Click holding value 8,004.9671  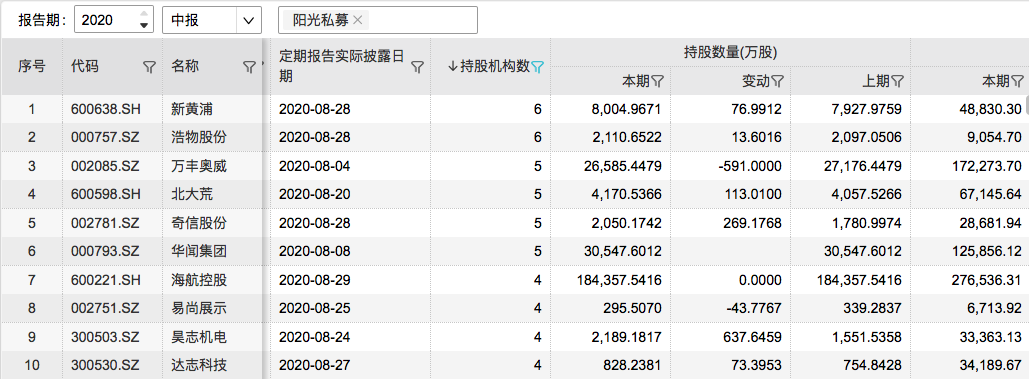pyautogui.click(x=628, y=109)
